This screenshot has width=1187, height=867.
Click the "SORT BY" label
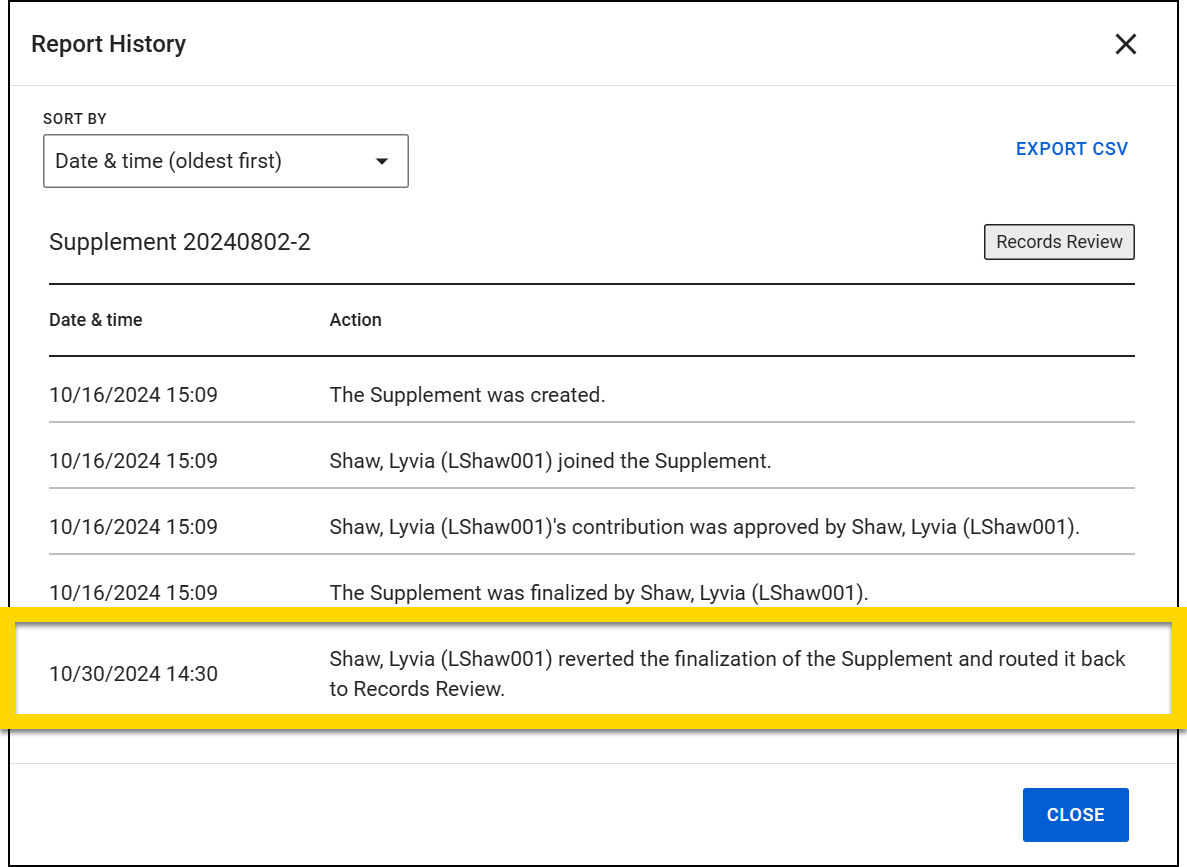click(75, 119)
